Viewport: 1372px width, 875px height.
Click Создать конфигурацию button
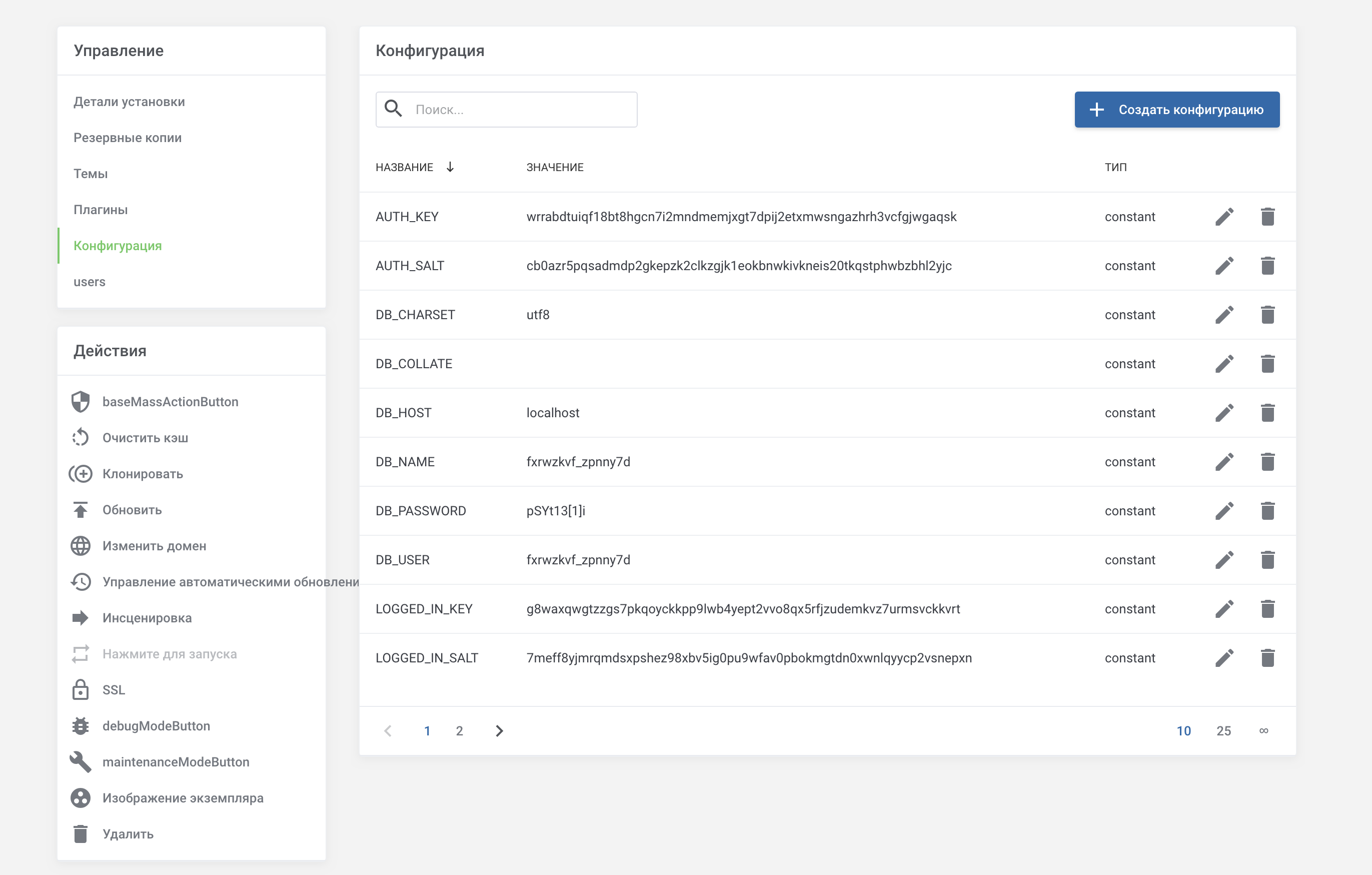pos(1177,110)
